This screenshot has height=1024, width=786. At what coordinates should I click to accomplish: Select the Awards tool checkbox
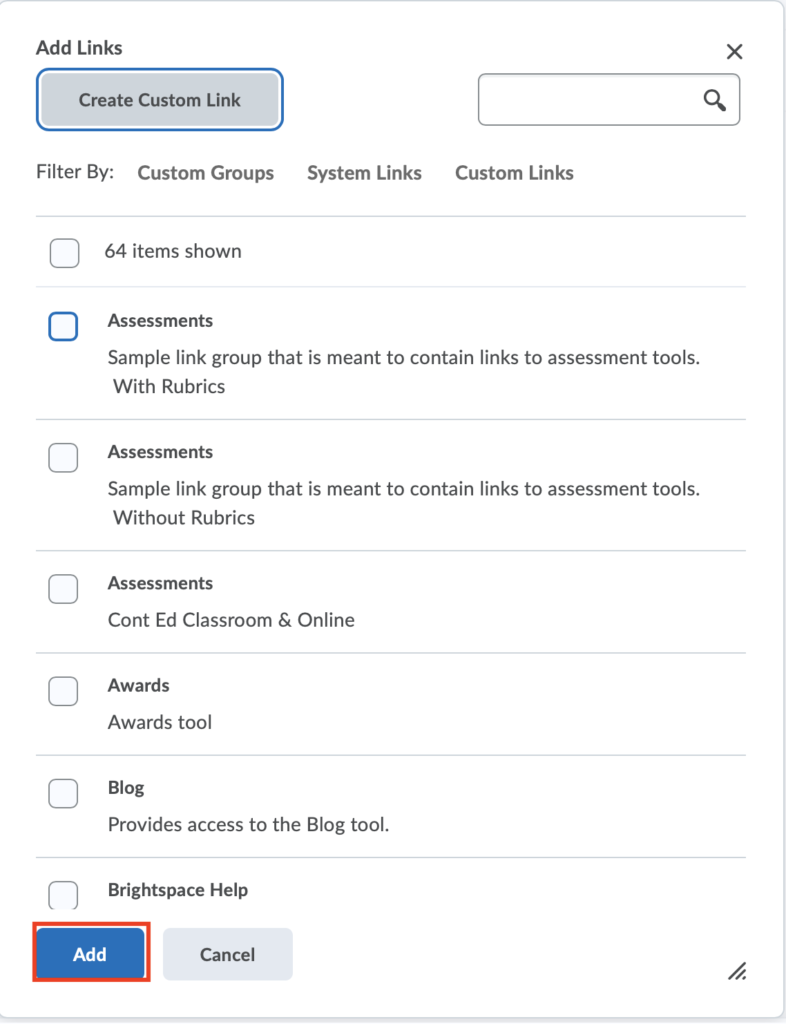tap(63, 691)
